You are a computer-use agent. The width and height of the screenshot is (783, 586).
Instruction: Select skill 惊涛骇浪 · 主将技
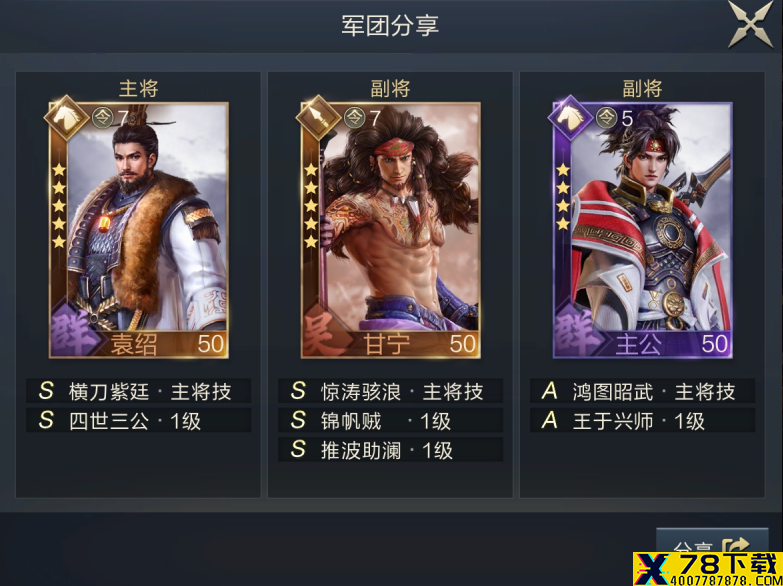391,391
